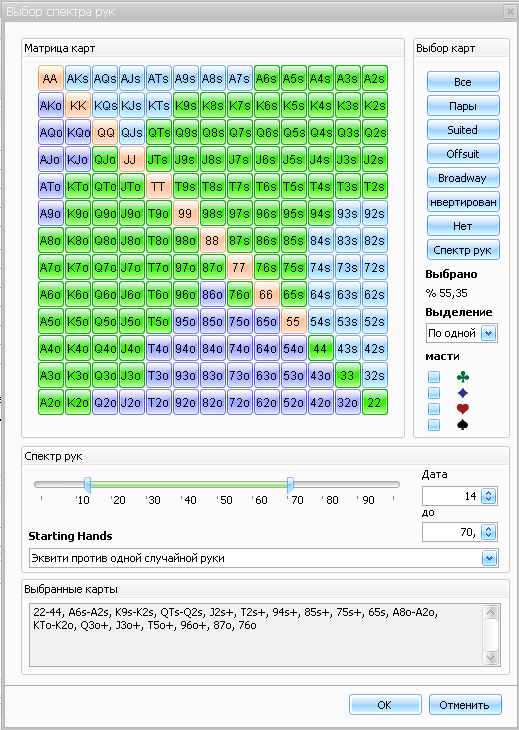Image resolution: width=519 pixels, height=730 pixels.
Task: Click down arrow of selected cards scrollbar
Action: (x=491, y=657)
